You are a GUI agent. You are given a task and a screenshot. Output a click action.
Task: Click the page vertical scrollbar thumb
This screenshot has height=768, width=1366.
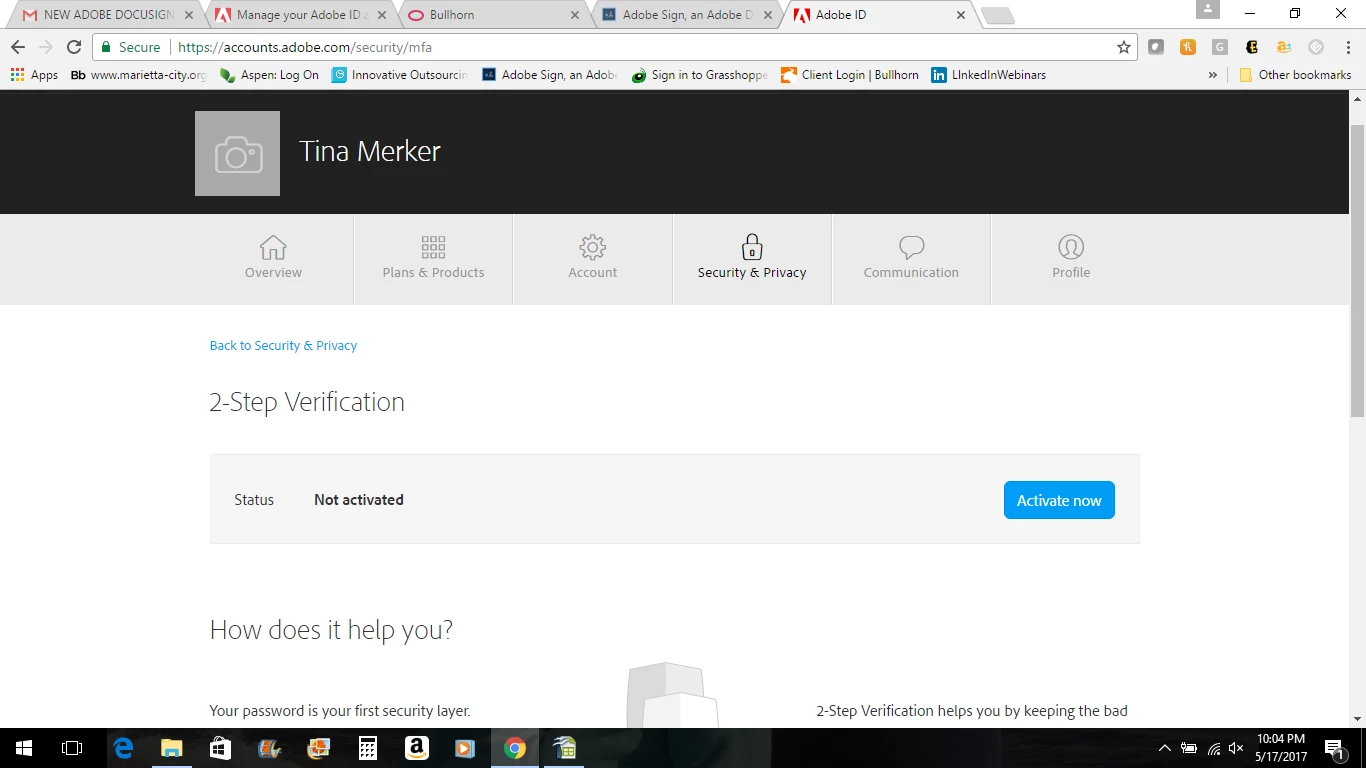coord(1357,270)
